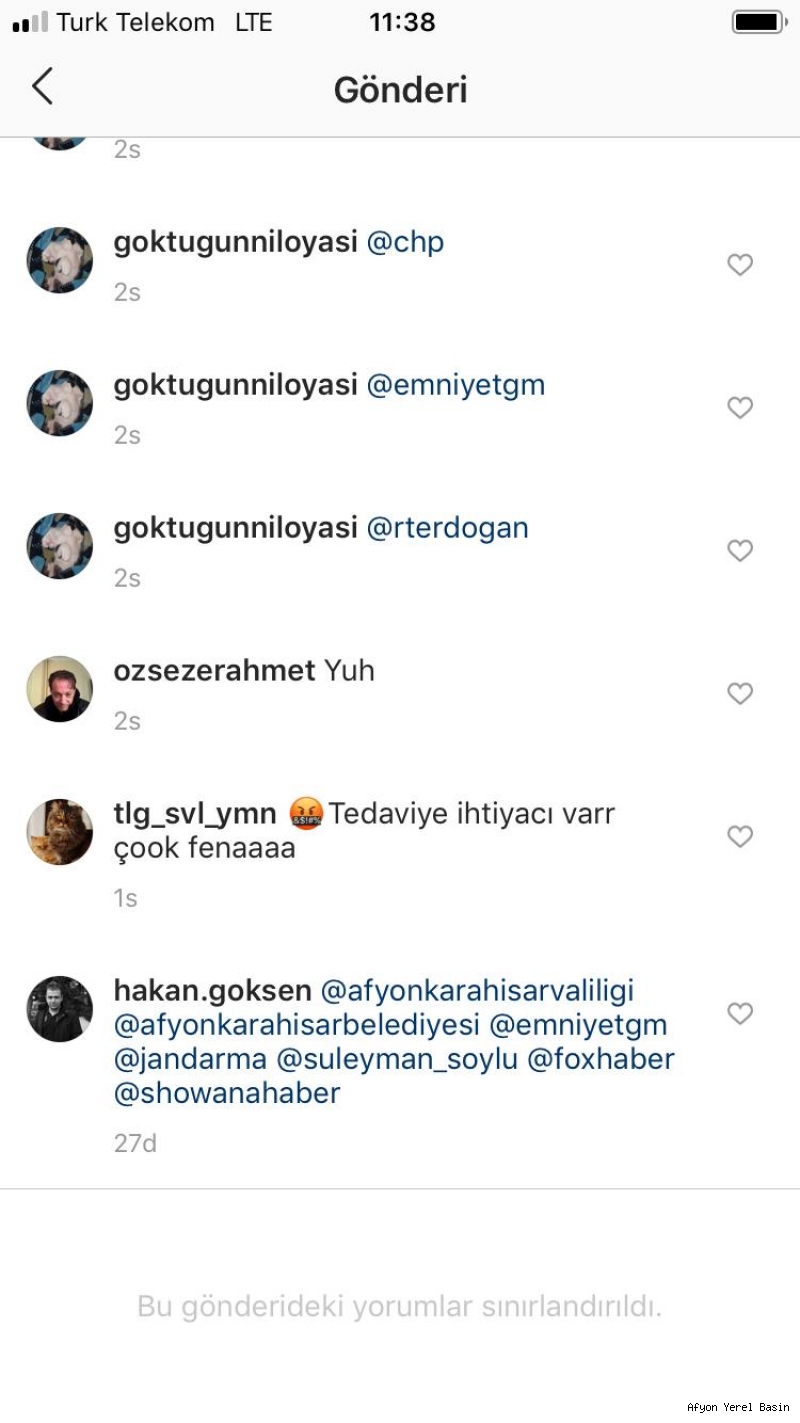
Task: Open tlg_svl_ymn's cat profile picture
Action: (60, 832)
